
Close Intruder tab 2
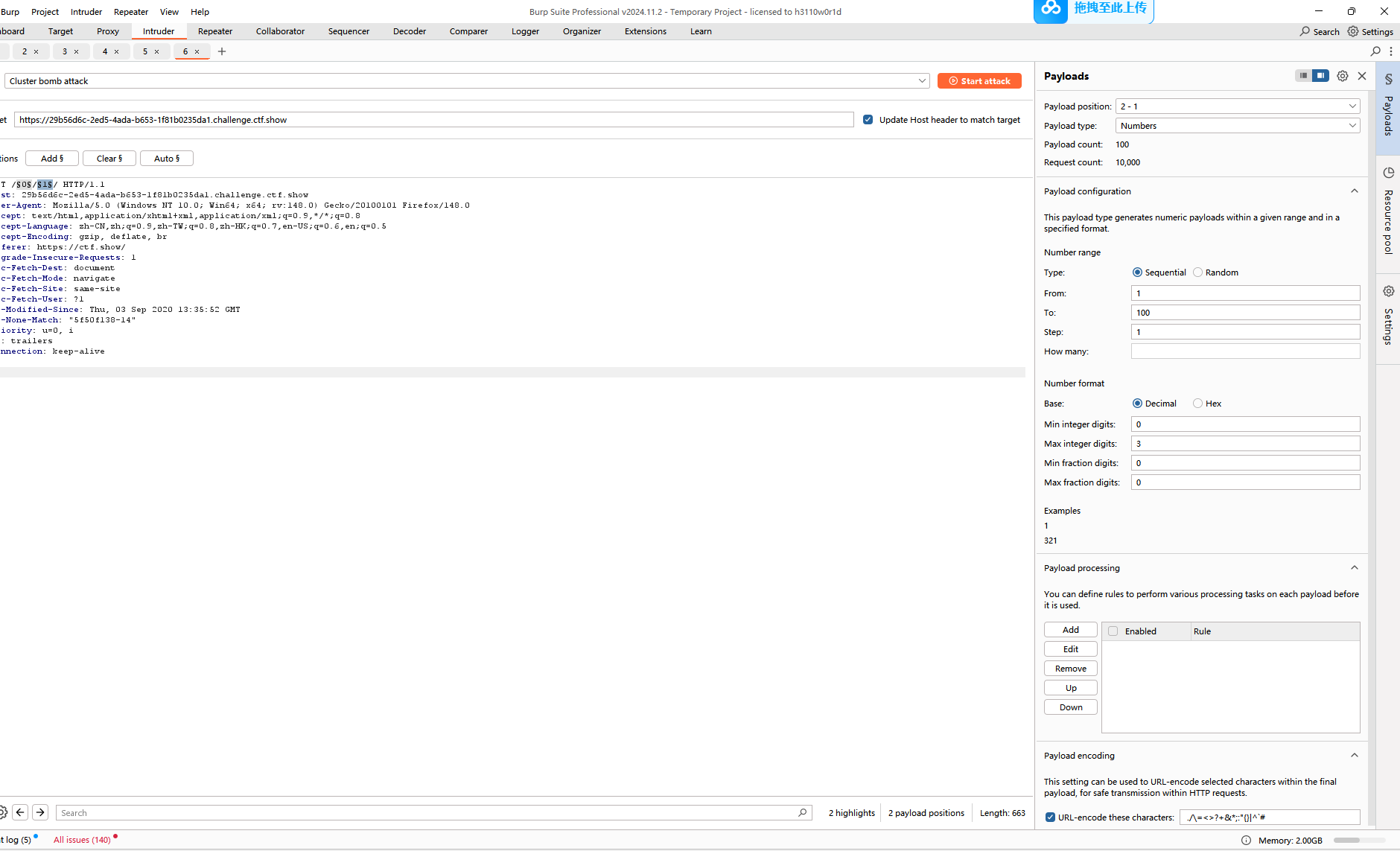(x=36, y=51)
